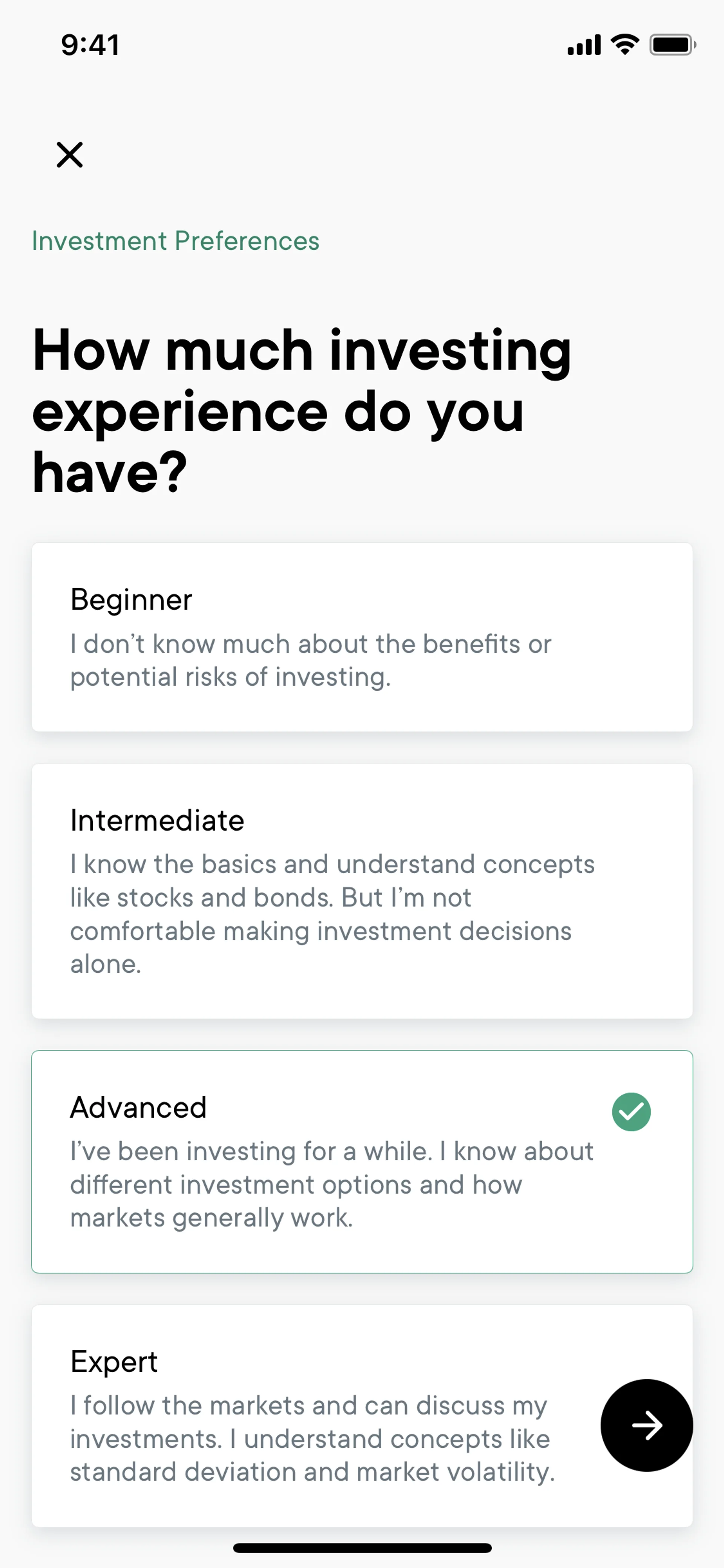724x1568 pixels.
Task: Tap the black next arrow button
Action: pyautogui.click(x=646, y=1425)
